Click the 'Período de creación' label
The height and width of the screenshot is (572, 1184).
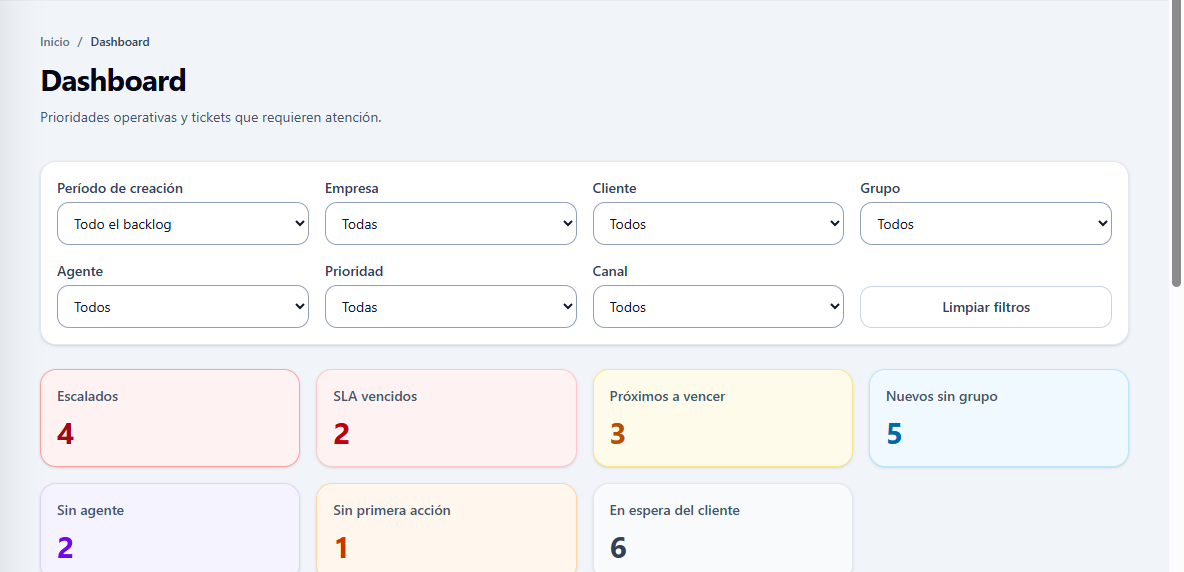click(x=120, y=189)
